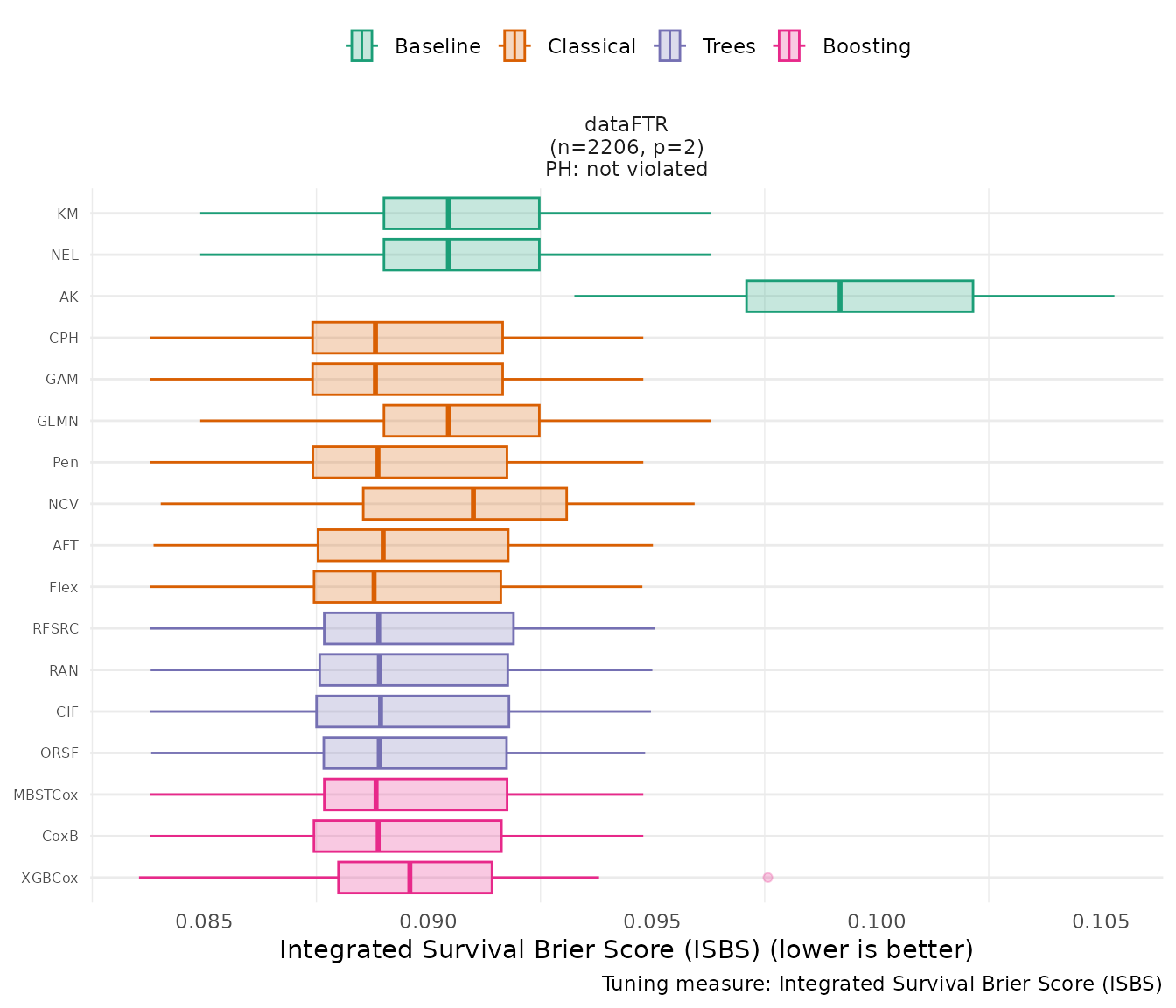Screen dimensions: 1176x1008
Task: Click the MBSTCox y-axis label
Action: click(45, 794)
